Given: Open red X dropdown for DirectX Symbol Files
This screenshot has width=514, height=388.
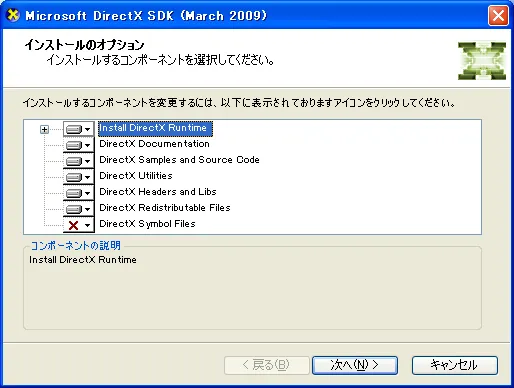Looking at the screenshot, I should 79,225.
